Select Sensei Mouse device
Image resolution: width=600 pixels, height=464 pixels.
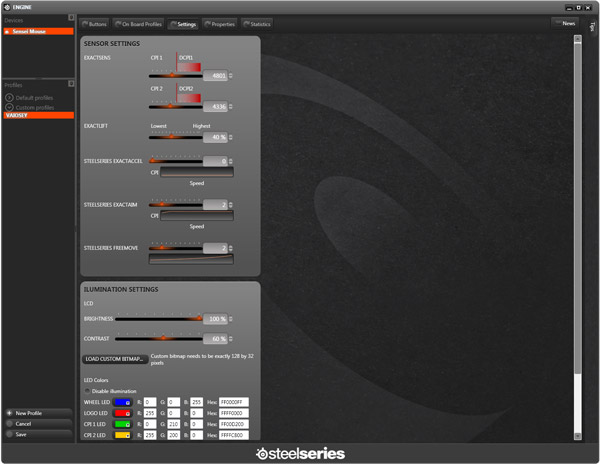(38, 31)
